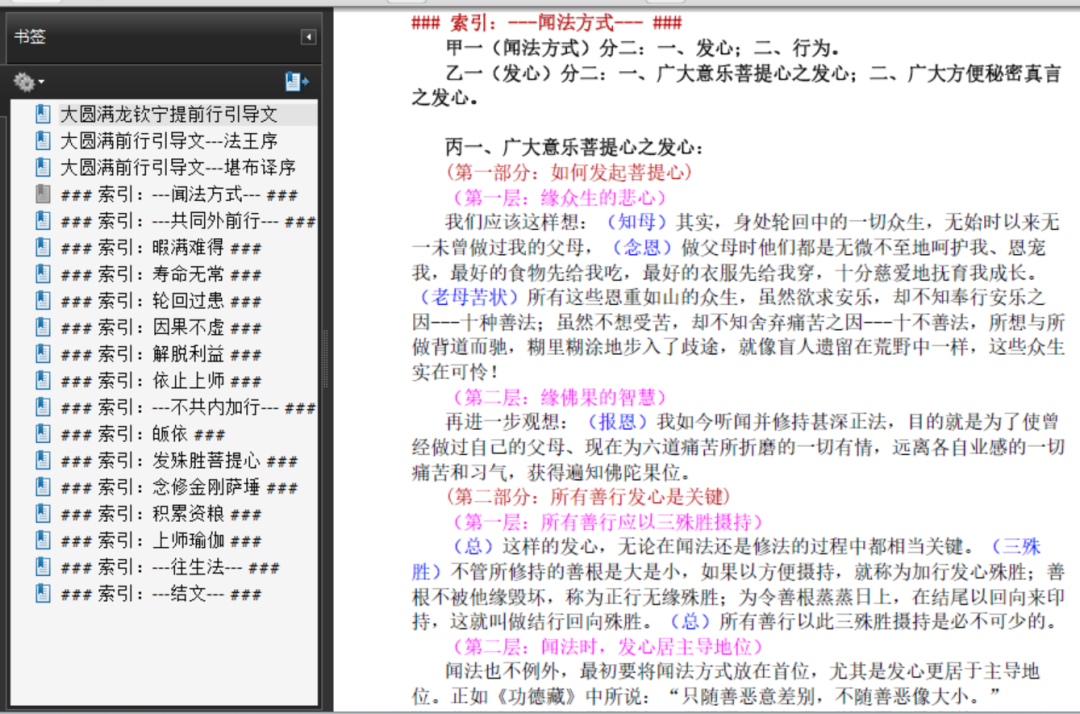The image size is (1080, 714).
Task: Open bookmark 索引：轮回过患
Action: click(x=160, y=301)
